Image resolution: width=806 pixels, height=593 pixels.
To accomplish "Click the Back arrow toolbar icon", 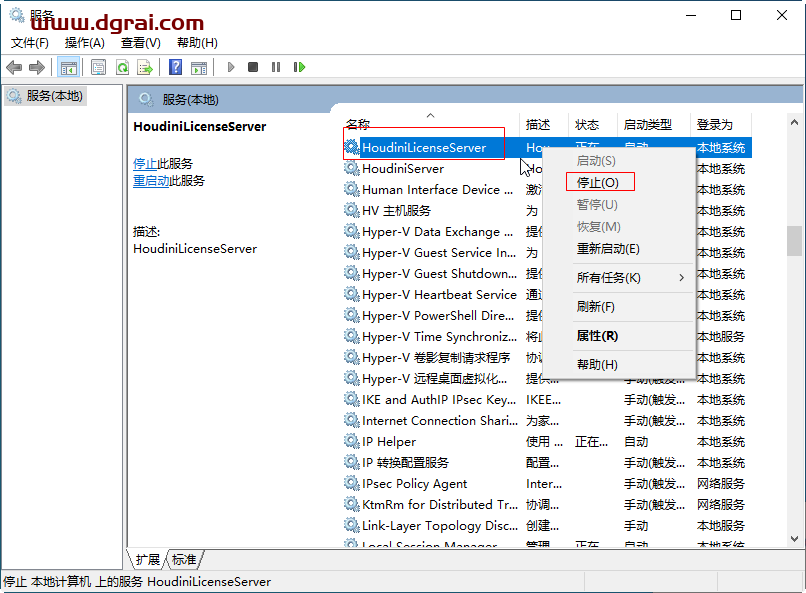I will point(14,67).
